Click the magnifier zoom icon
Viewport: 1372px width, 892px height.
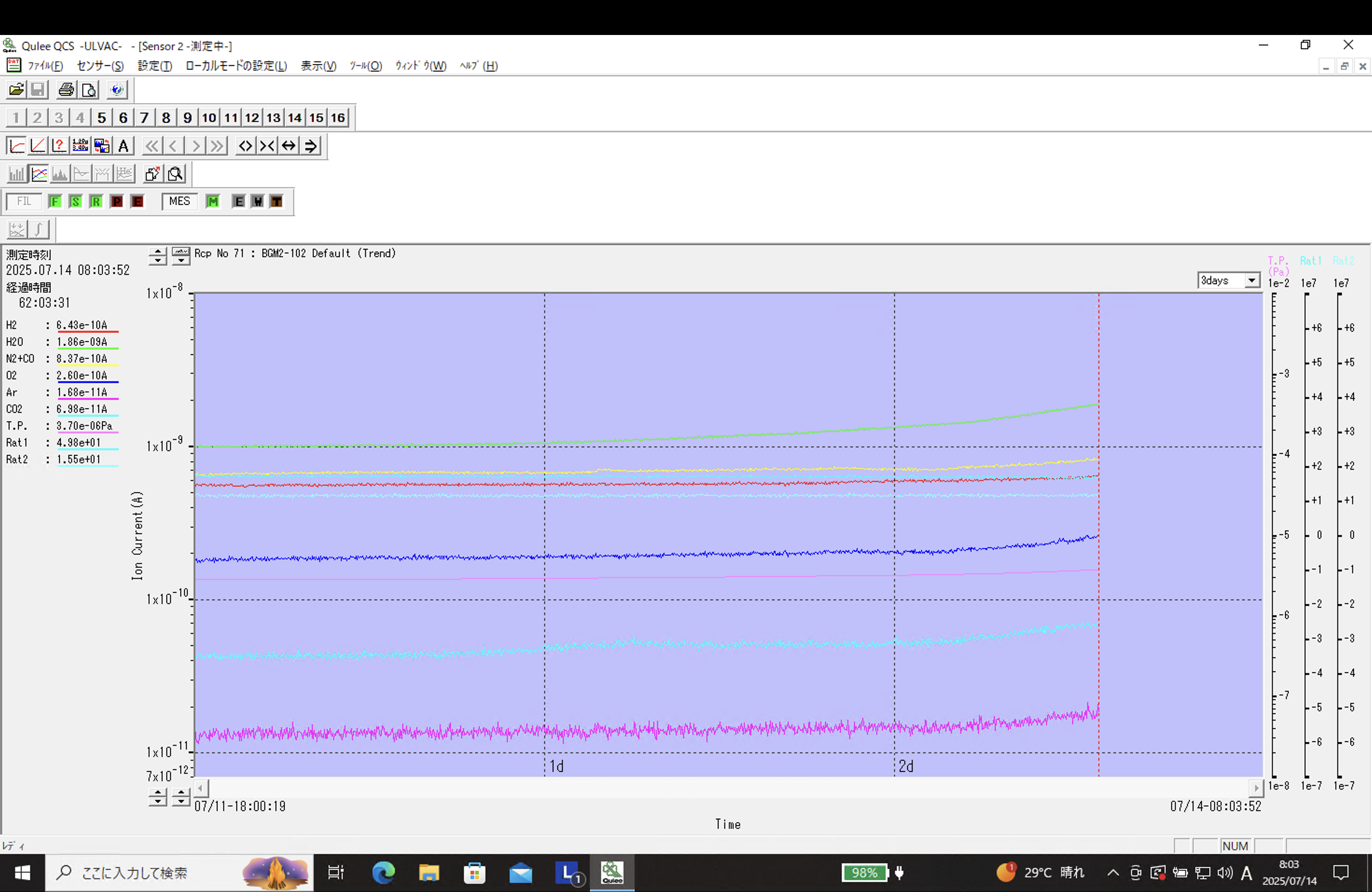click(x=175, y=174)
